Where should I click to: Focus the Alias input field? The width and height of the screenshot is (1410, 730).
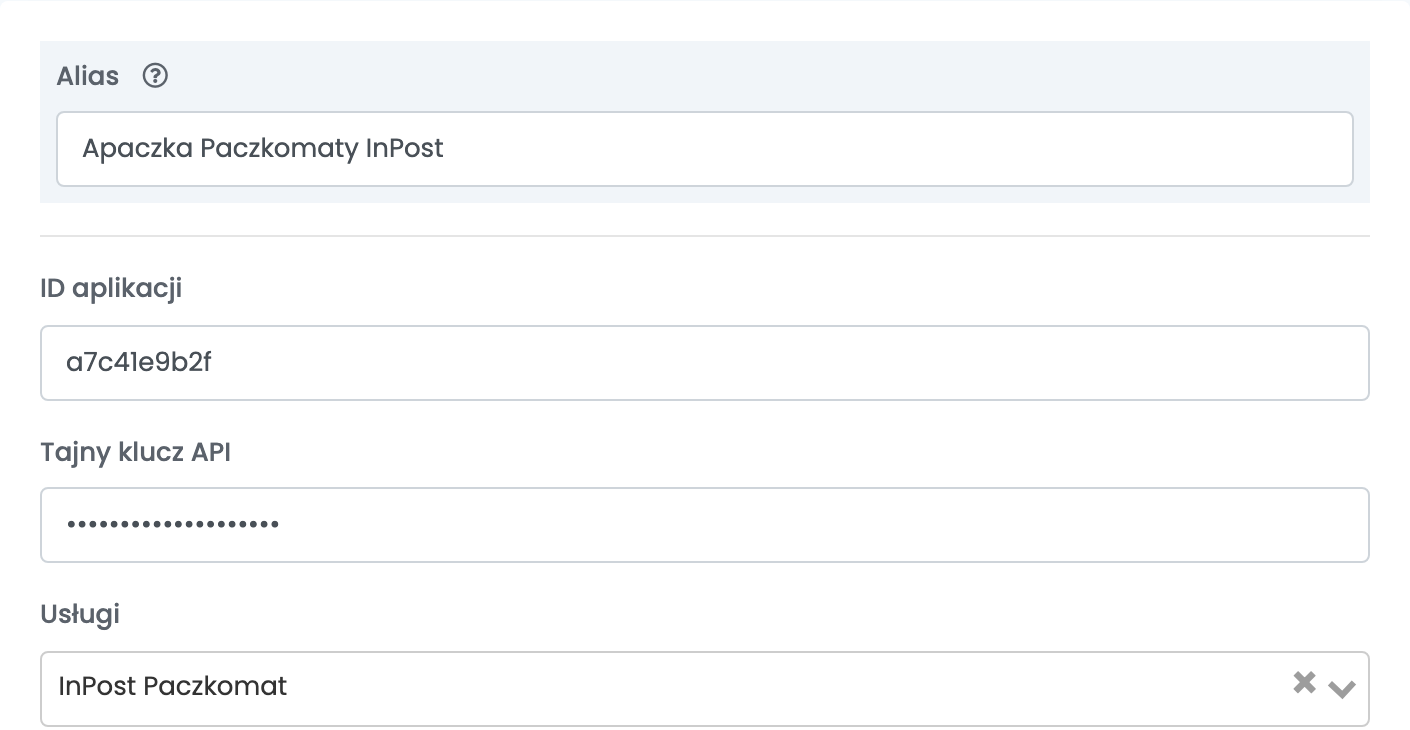705,149
